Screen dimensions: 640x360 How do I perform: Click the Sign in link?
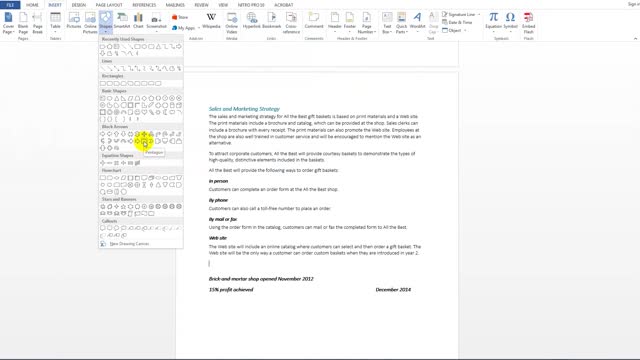pos(633,4)
